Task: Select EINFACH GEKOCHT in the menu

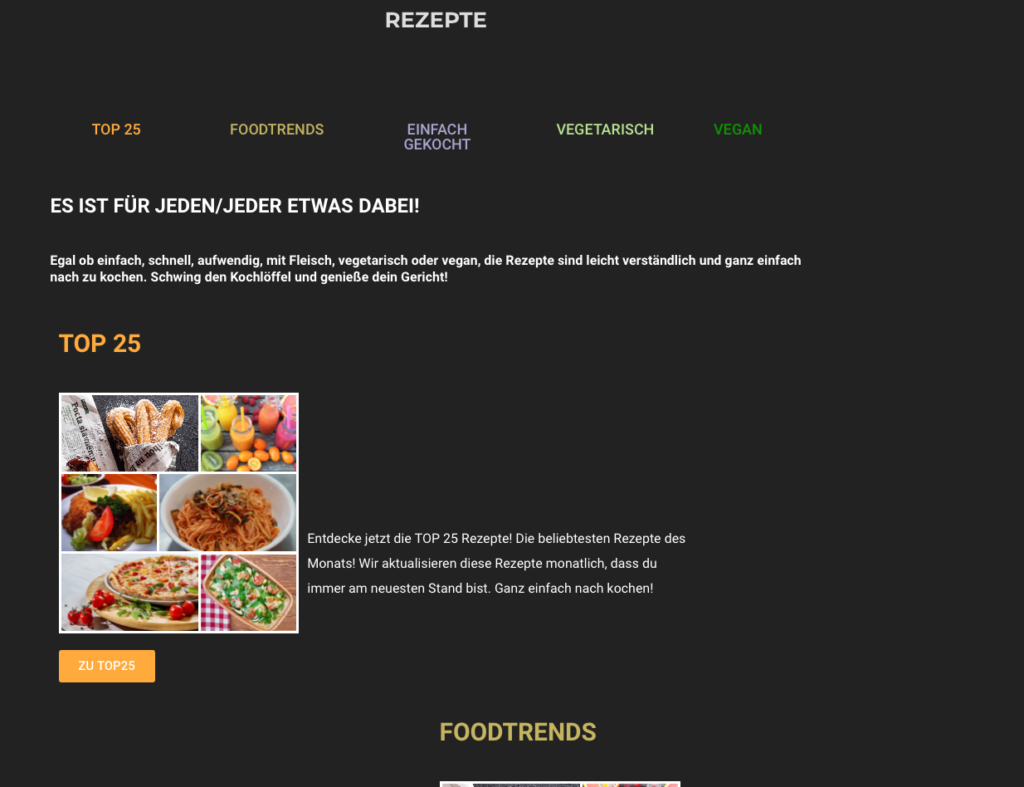Action: click(437, 137)
